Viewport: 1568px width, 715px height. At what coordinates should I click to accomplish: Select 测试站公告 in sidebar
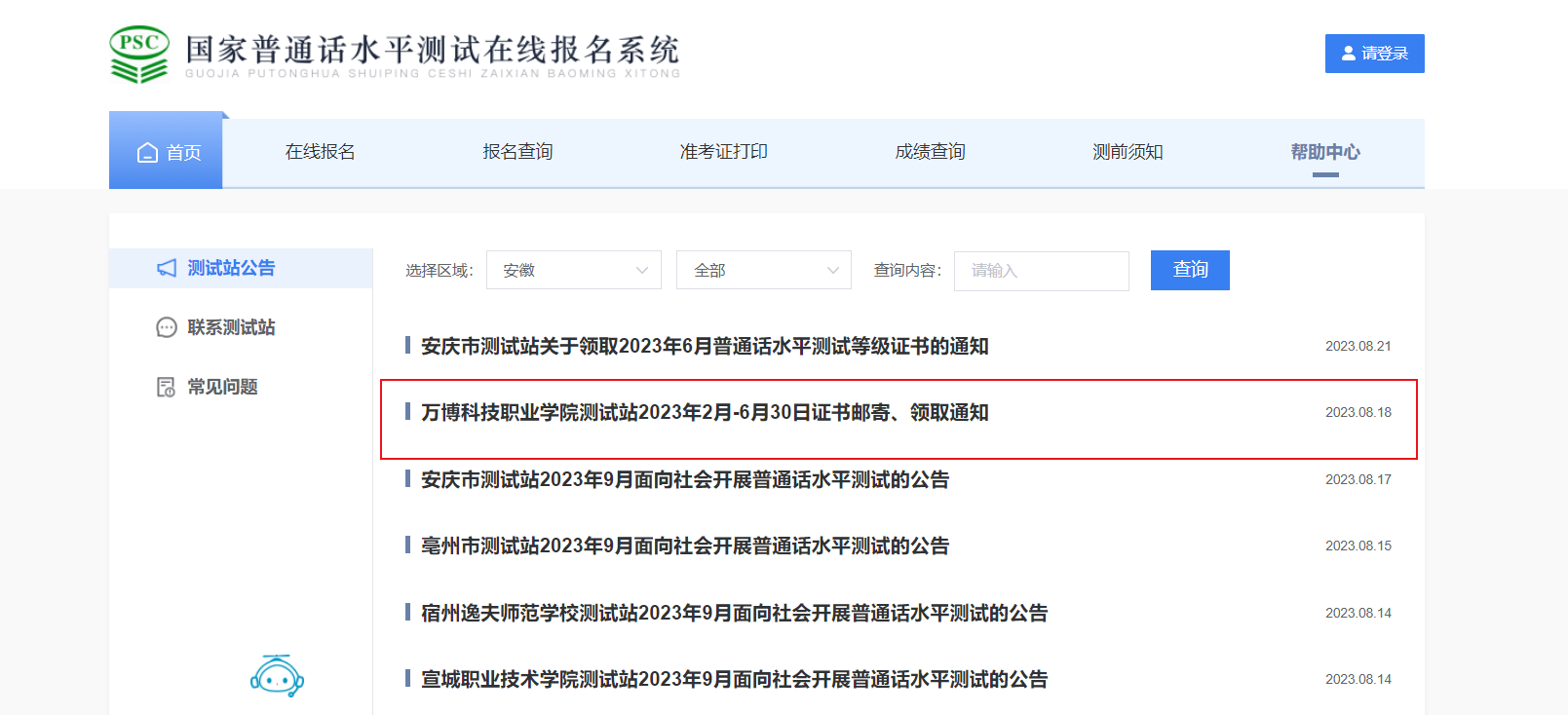[241, 268]
